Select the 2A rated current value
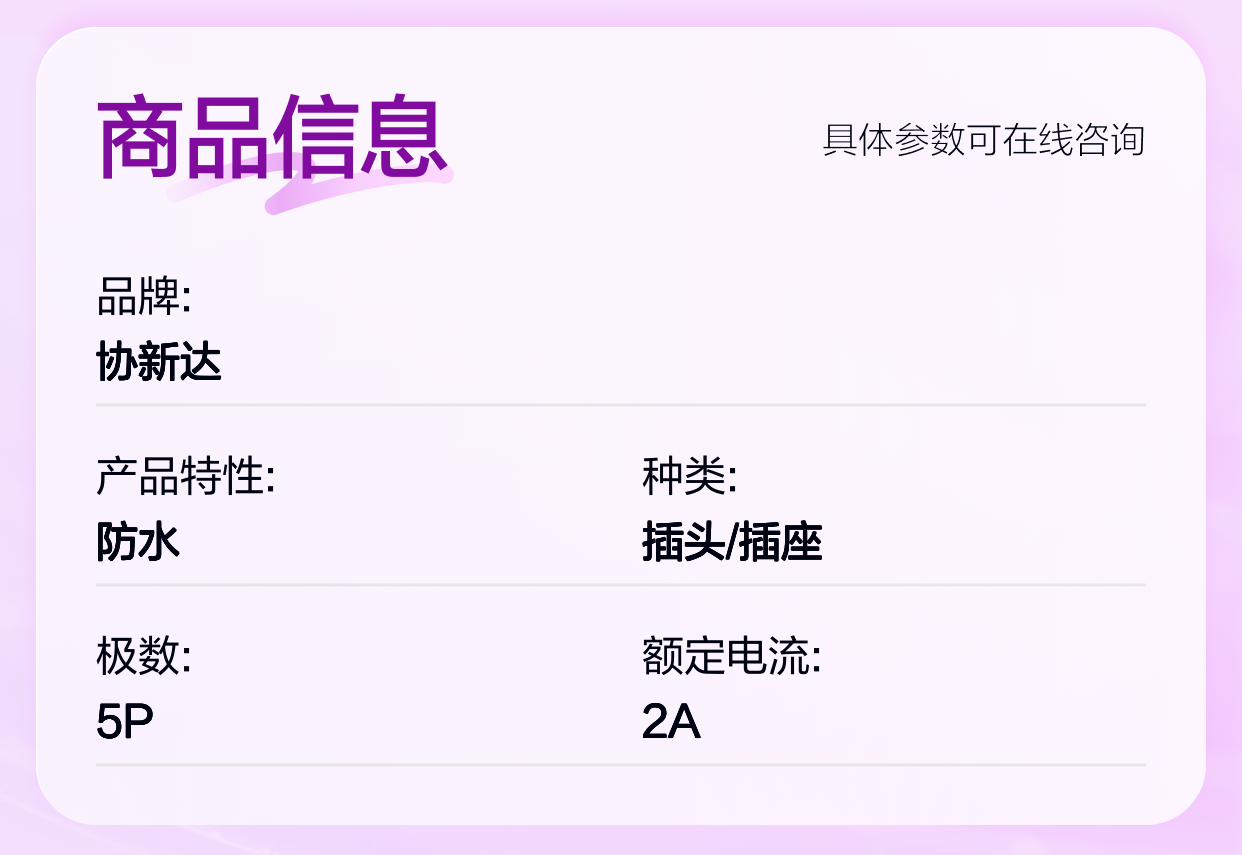Image resolution: width=1242 pixels, height=855 pixels. pos(670,722)
